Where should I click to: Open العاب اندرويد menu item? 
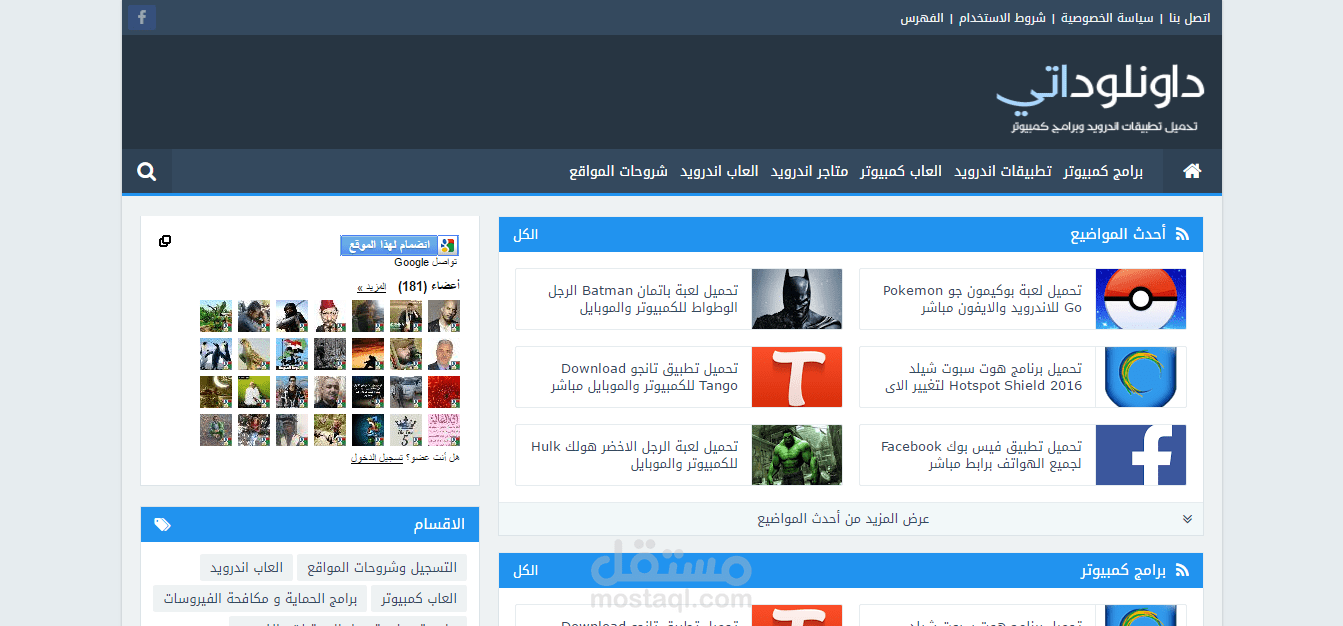pos(719,171)
